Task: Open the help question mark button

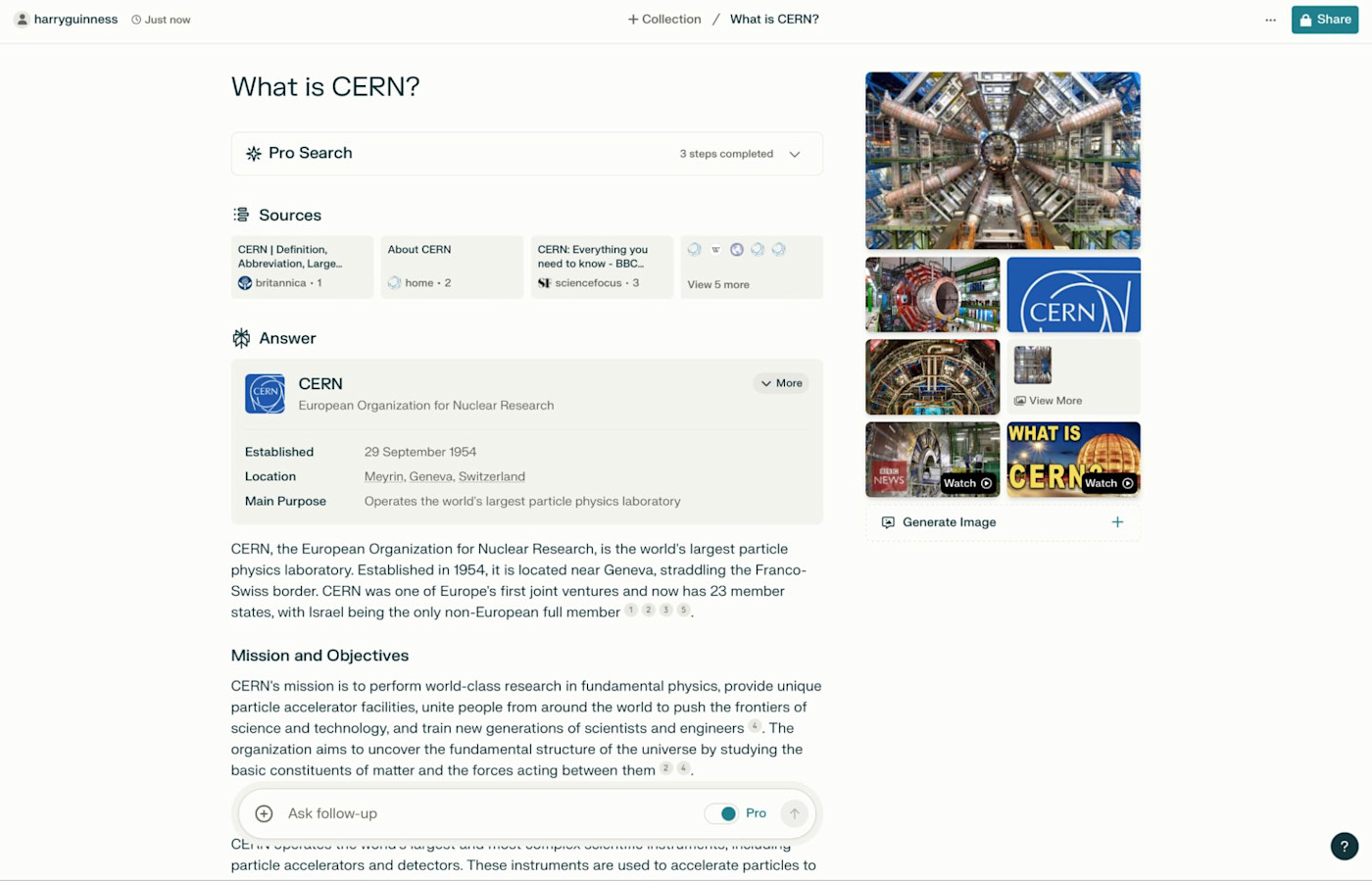Action: [x=1345, y=846]
